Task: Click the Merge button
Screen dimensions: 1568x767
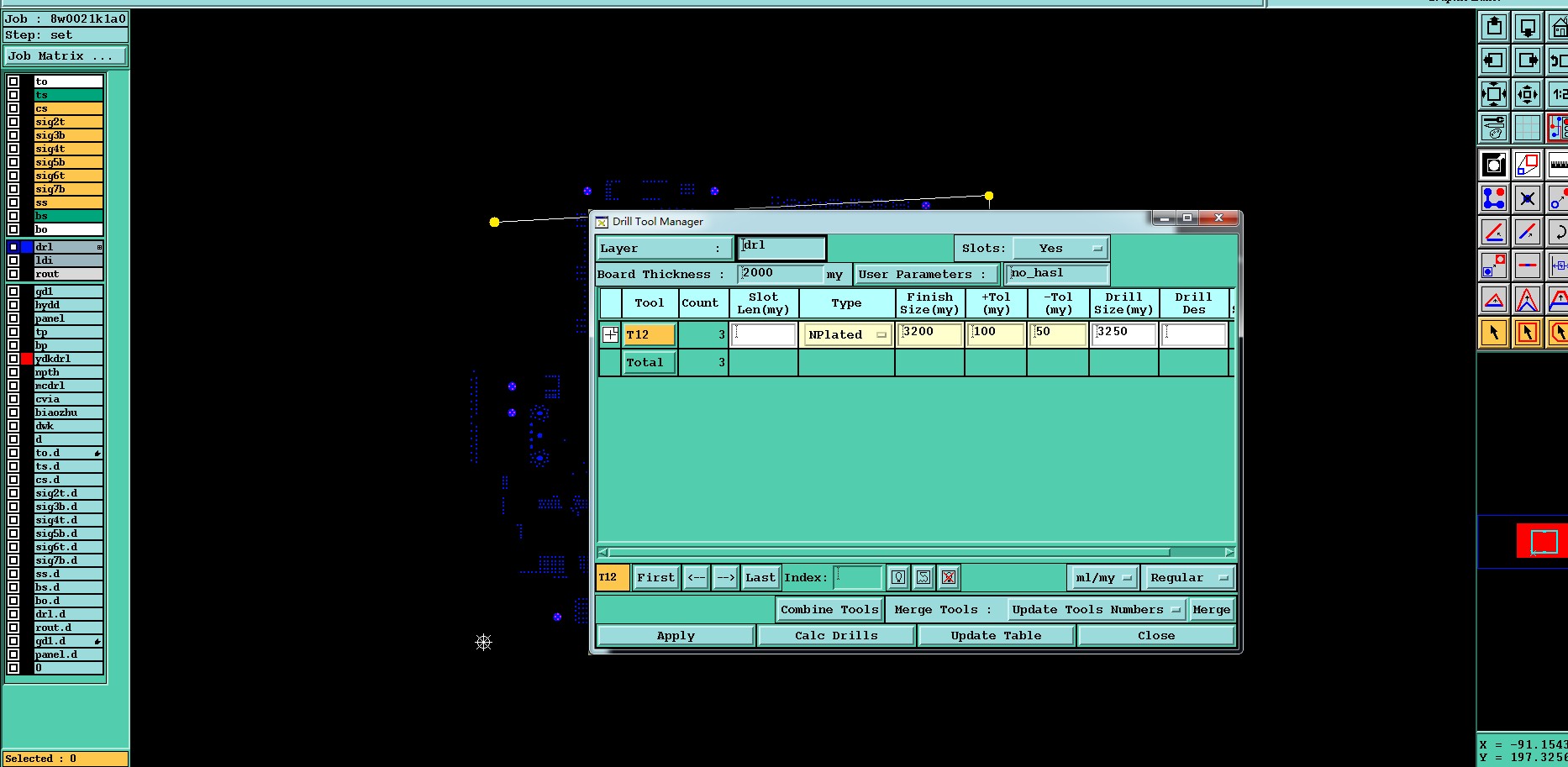Action: click(1211, 610)
